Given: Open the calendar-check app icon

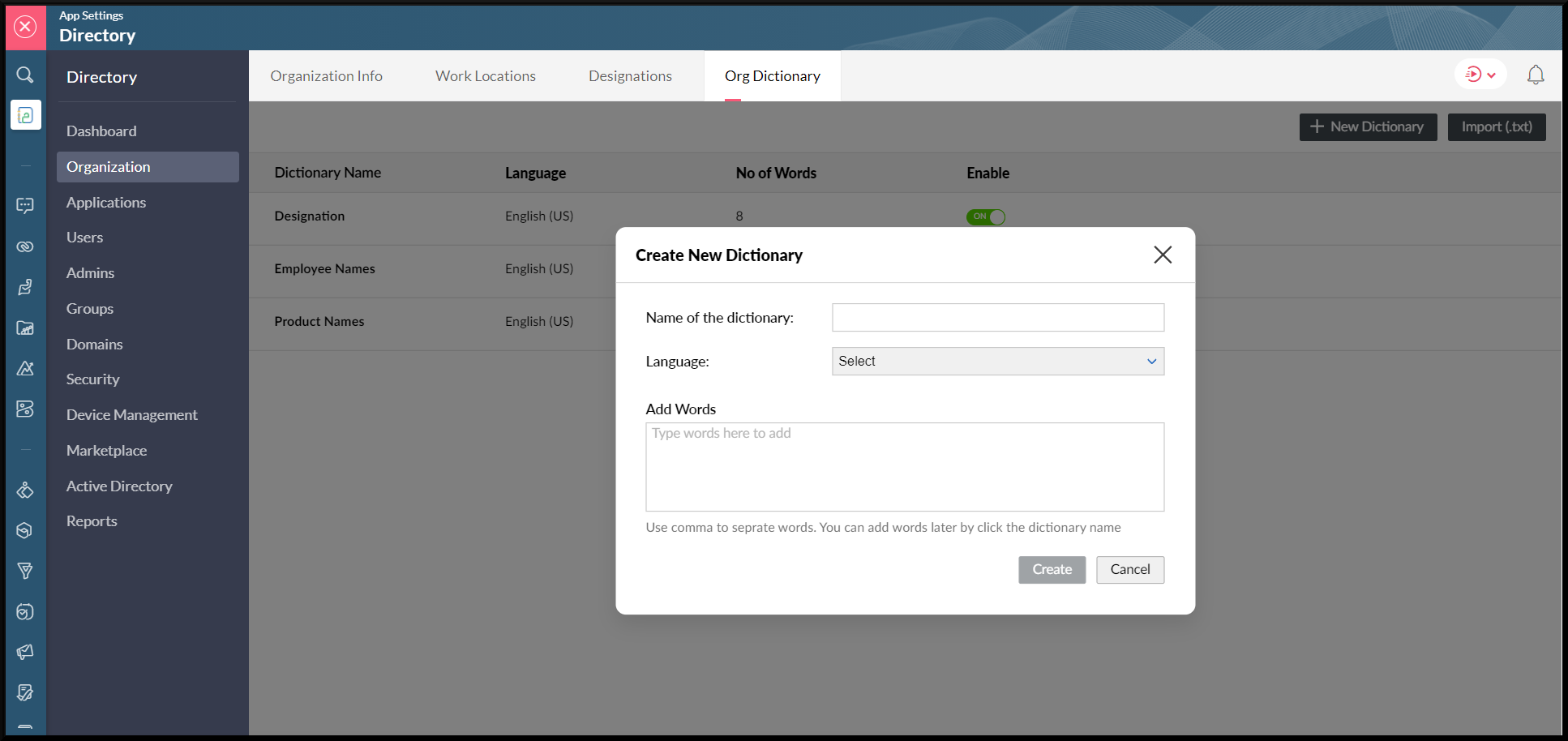Looking at the screenshot, I should [x=25, y=611].
